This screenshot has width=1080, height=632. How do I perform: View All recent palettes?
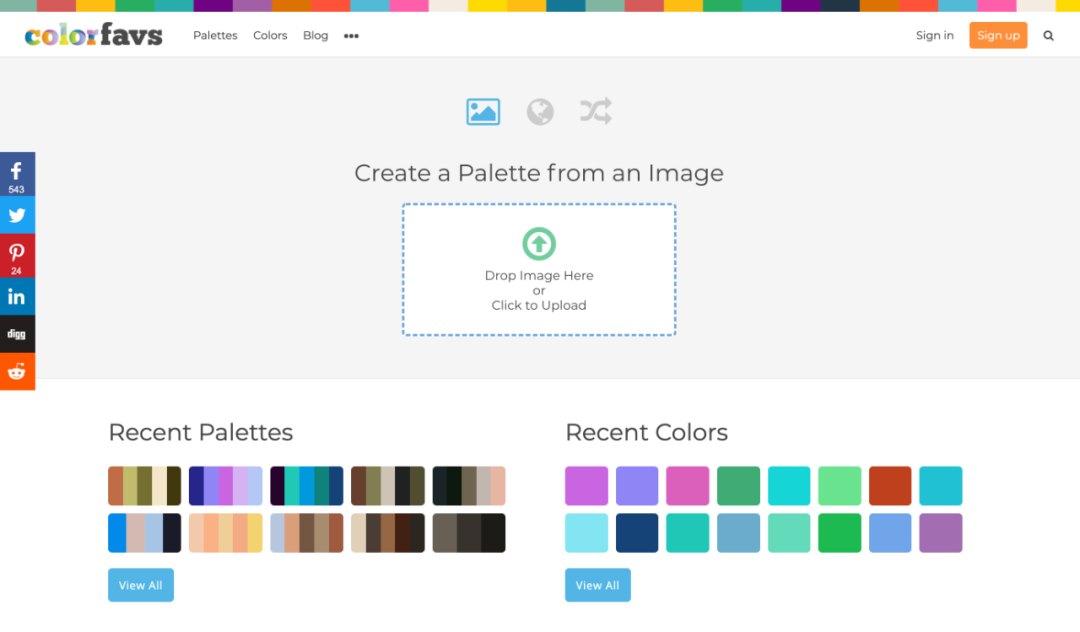tap(141, 585)
